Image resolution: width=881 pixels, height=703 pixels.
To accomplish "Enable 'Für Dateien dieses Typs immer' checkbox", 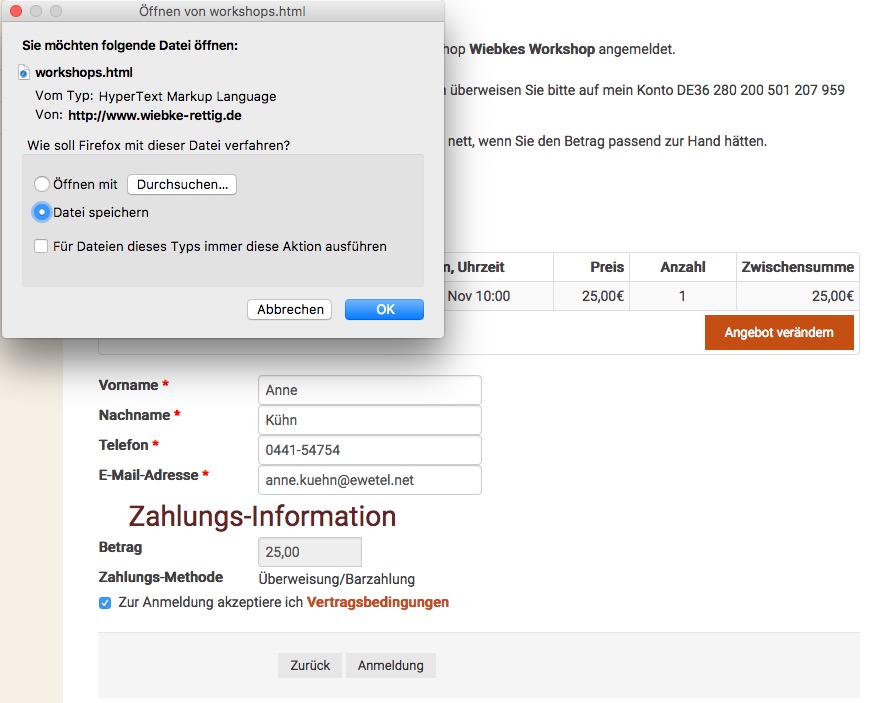I will pyautogui.click(x=41, y=246).
